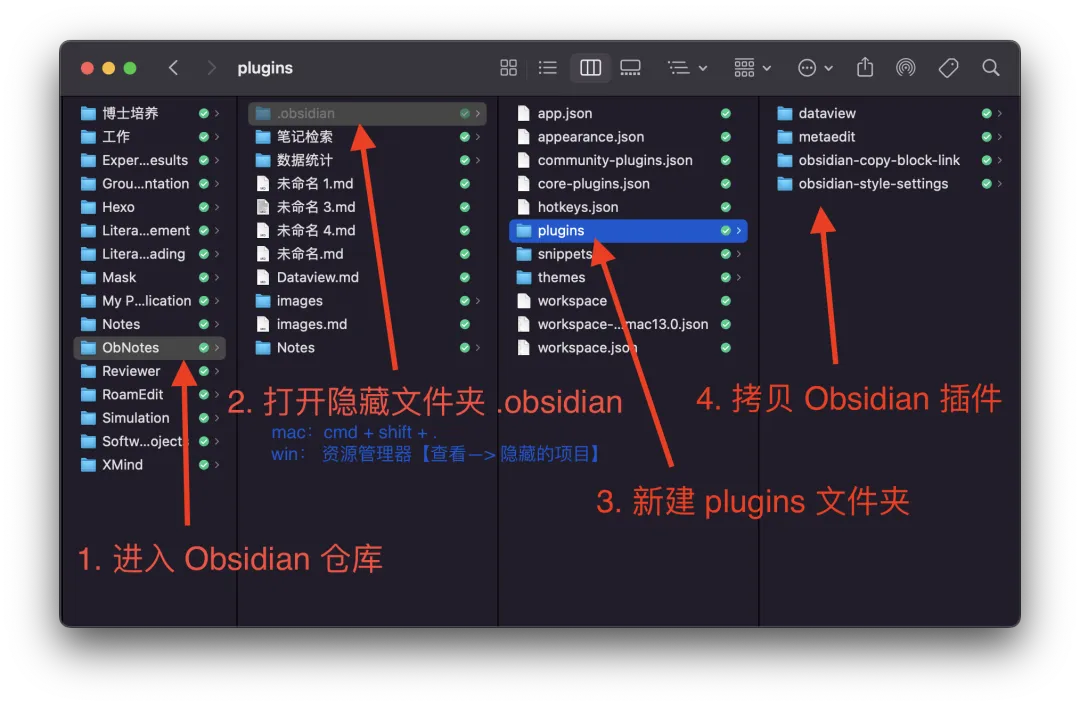Select the Reviewer folder
1080x706 pixels.
click(x=149, y=371)
